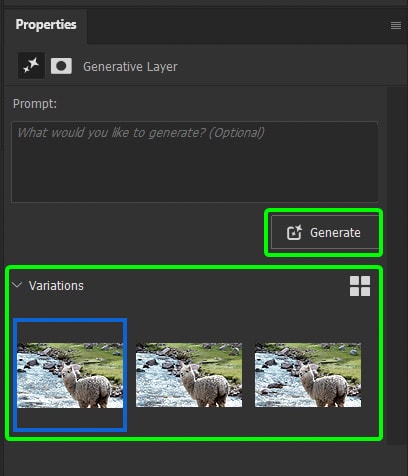Screen dimensions: 408x476
Task: Collapse the Variations section chevron
Action: [x=17, y=285]
